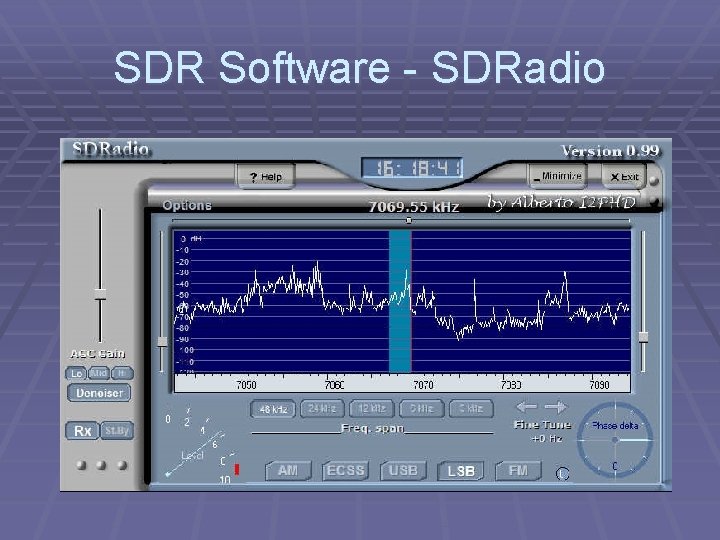Switch to St.By standby mode
This screenshot has height=540, width=720.
point(117,431)
